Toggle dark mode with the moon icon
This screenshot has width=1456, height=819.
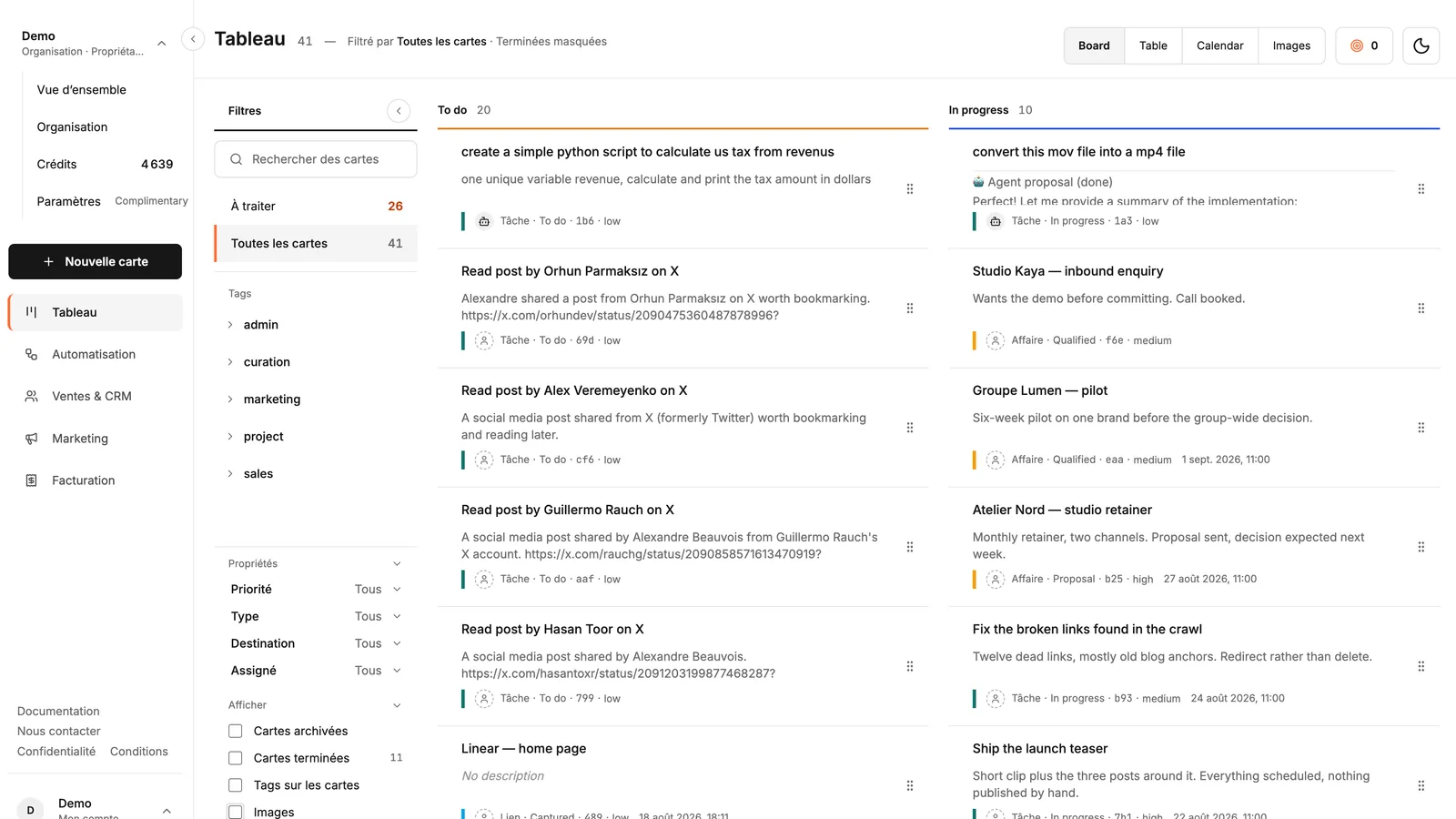tap(1421, 45)
